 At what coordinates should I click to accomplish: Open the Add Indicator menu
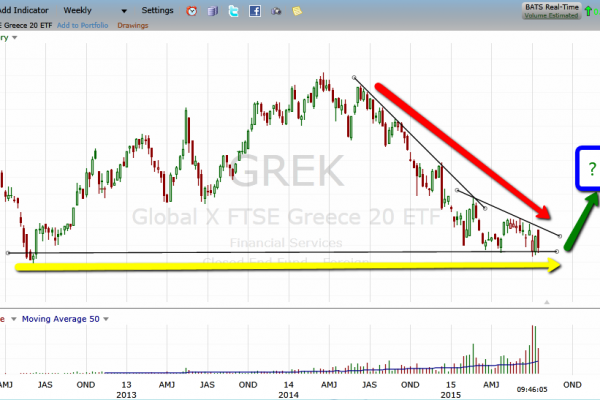(26, 11)
